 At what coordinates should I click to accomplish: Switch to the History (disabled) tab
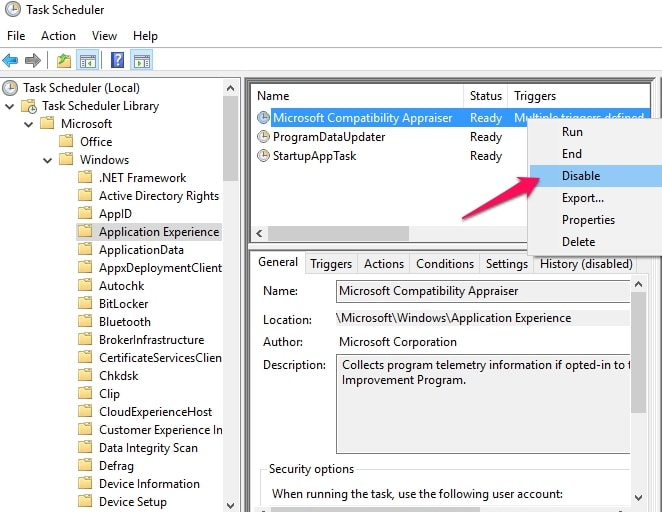click(x=586, y=264)
